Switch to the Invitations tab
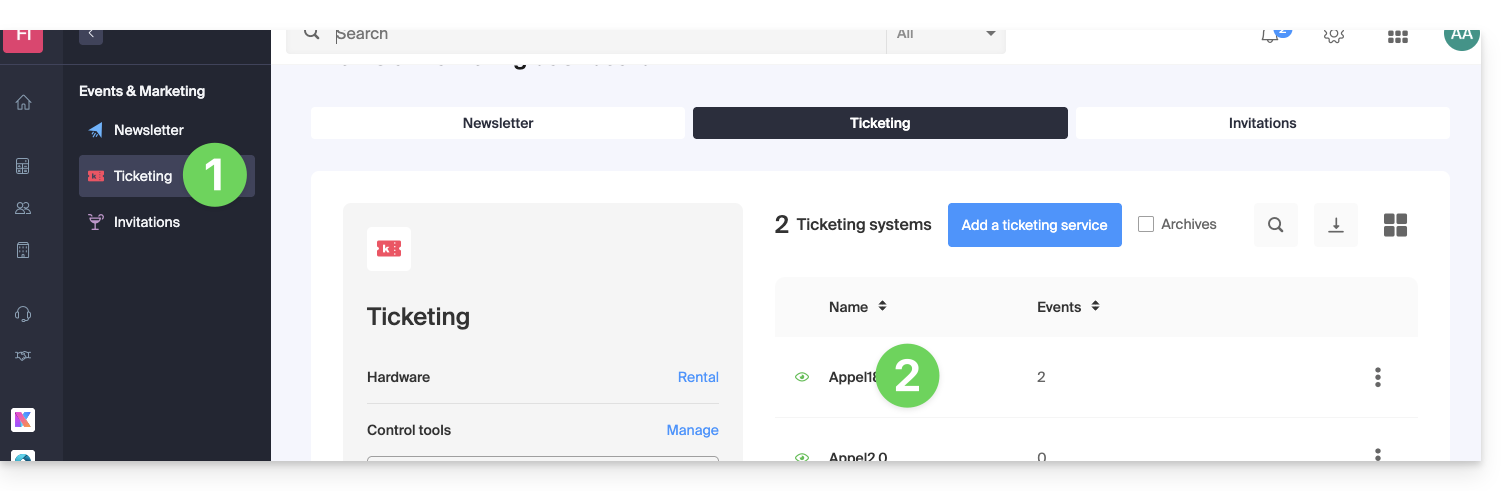1511x491 pixels. [x=1262, y=123]
